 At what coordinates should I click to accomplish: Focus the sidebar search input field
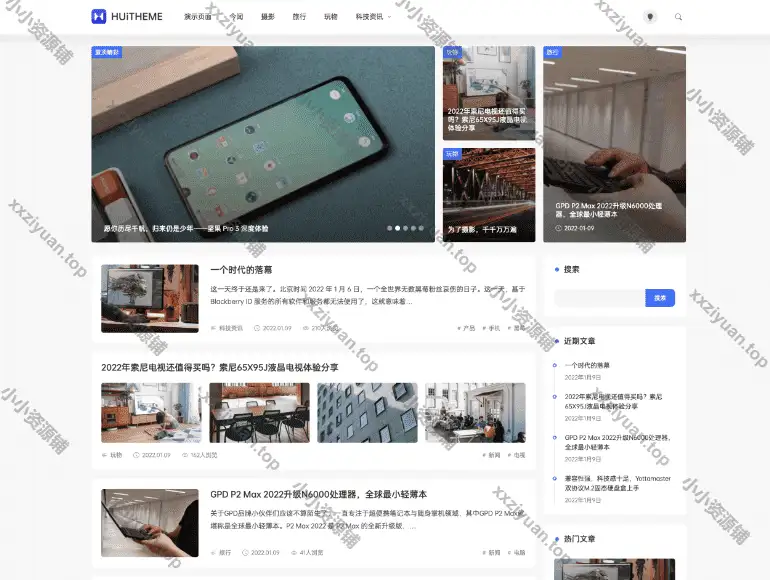click(x=599, y=298)
